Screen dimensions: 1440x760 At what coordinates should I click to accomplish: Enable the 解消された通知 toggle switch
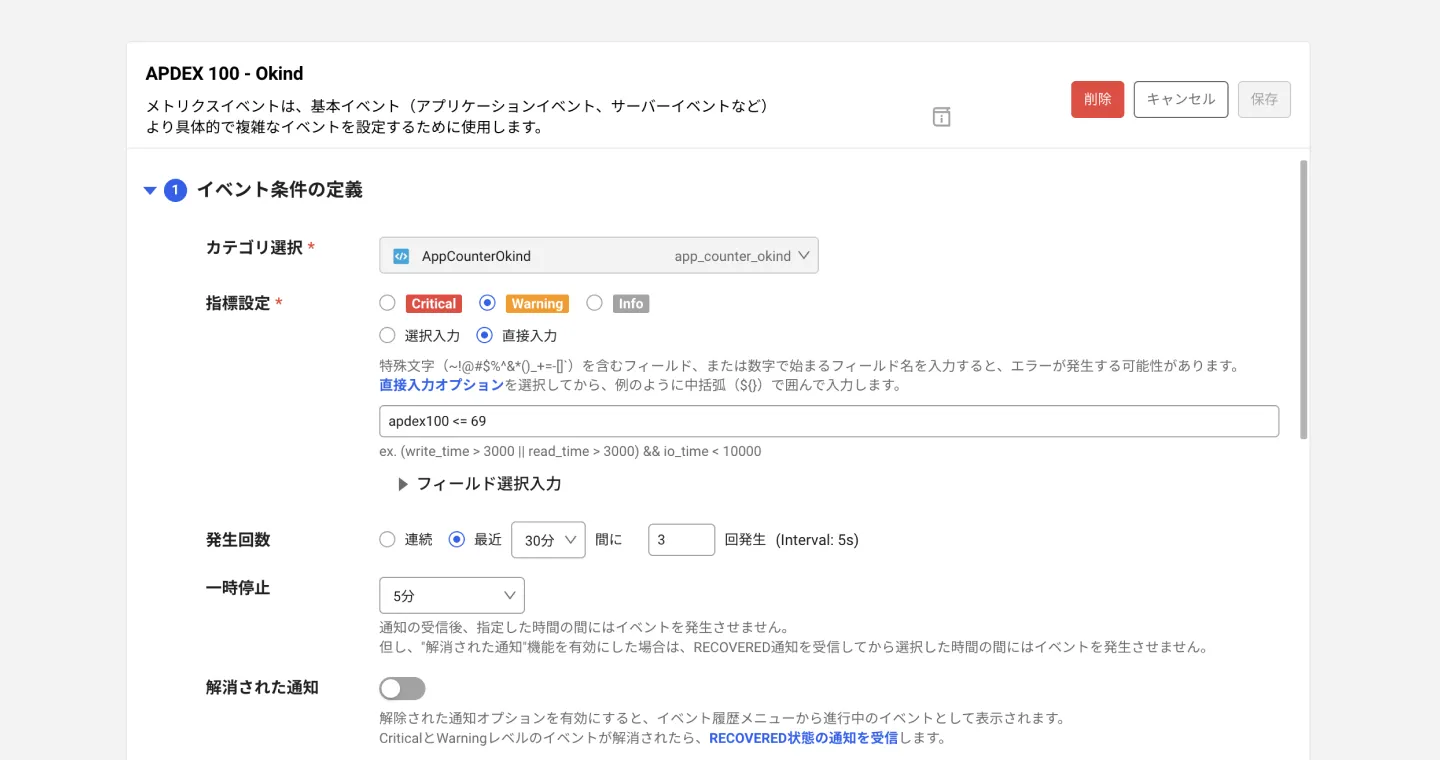tap(402, 688)
